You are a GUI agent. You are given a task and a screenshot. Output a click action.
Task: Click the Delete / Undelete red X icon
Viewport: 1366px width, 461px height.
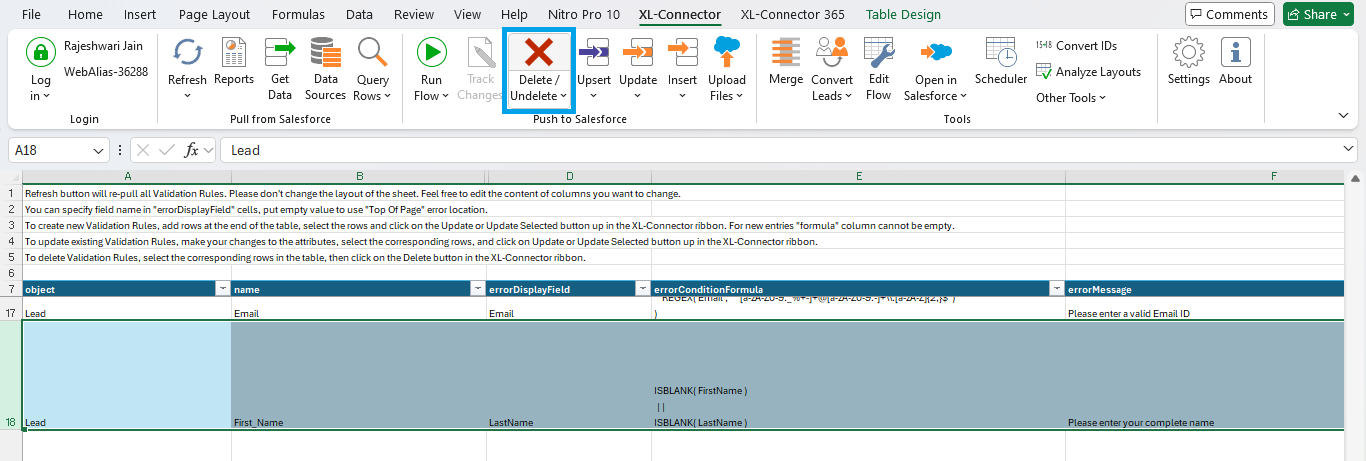click(x=538, y=53)
